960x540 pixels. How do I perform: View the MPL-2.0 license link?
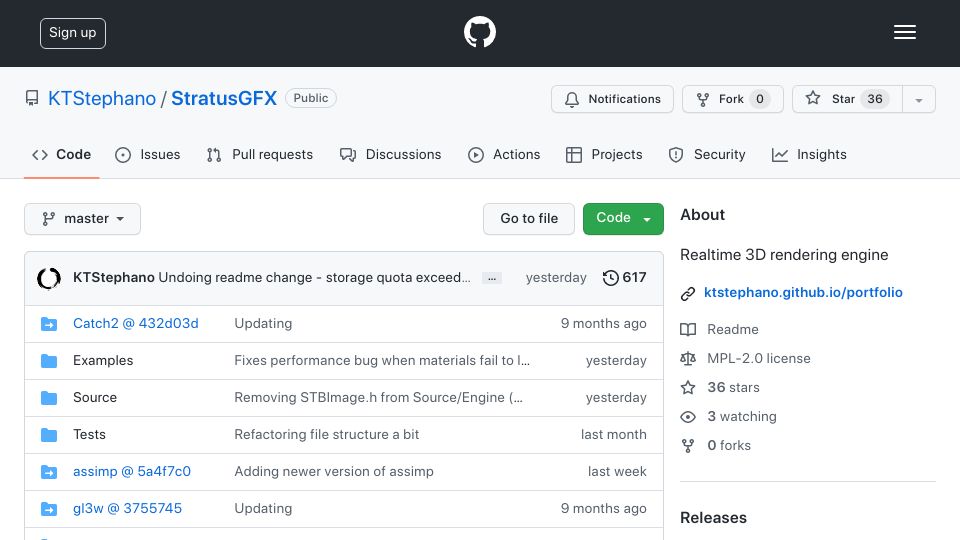(759, 358)
